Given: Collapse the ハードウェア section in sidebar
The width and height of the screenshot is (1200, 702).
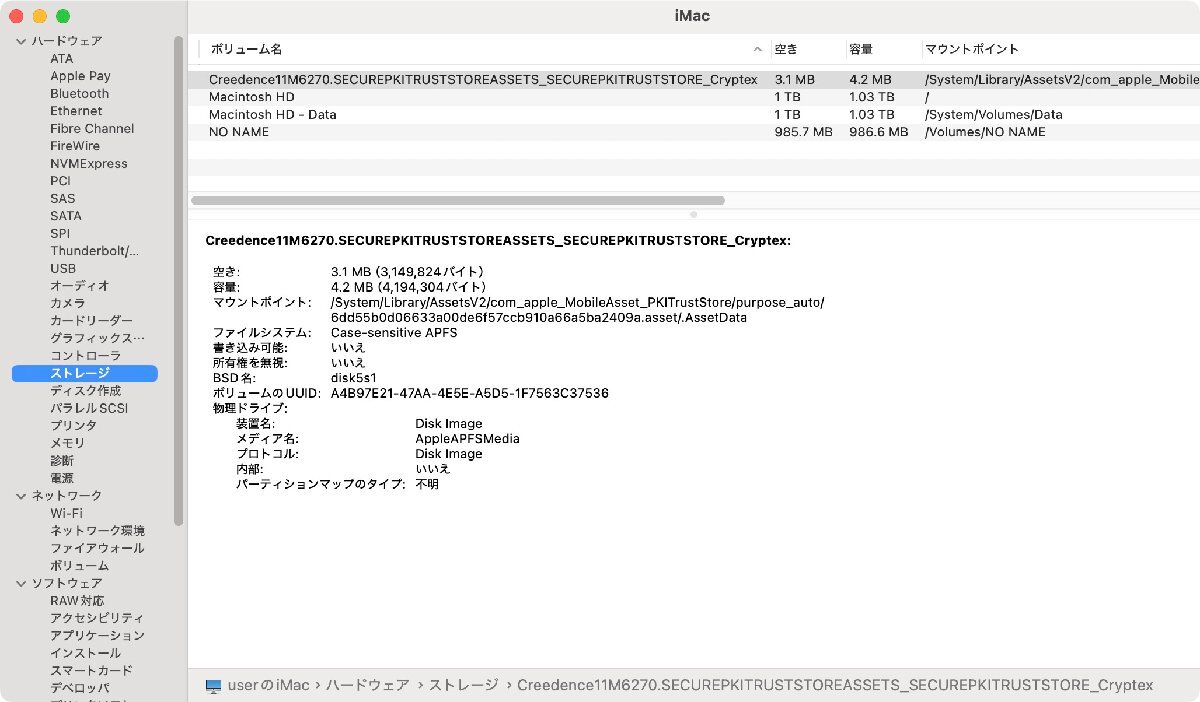Looking at the screenshot, I should [x=21, y=41].
